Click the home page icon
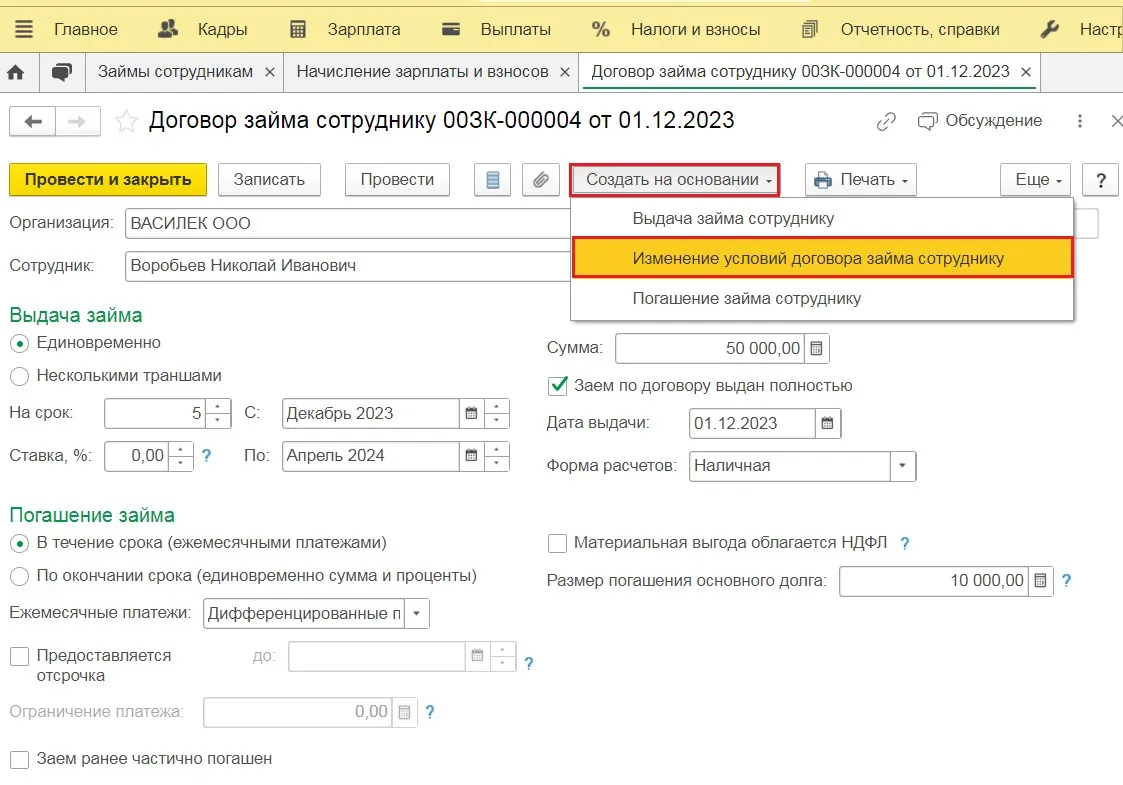The image size is (1123, 785). (16, 72)
